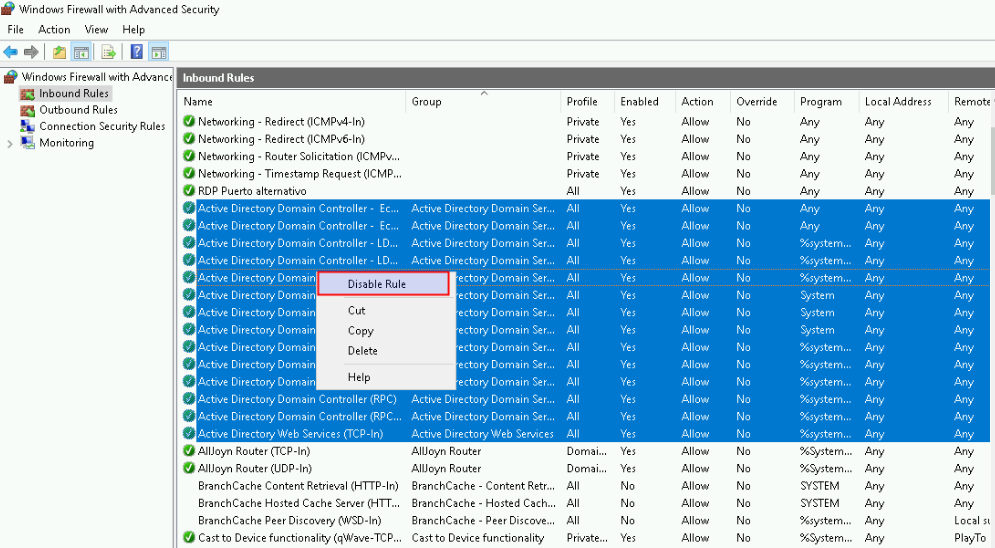Click the BranchCache - Peer Discove... group cell
The width and height of the screenshot is (995, 548).
click(483, 520)
